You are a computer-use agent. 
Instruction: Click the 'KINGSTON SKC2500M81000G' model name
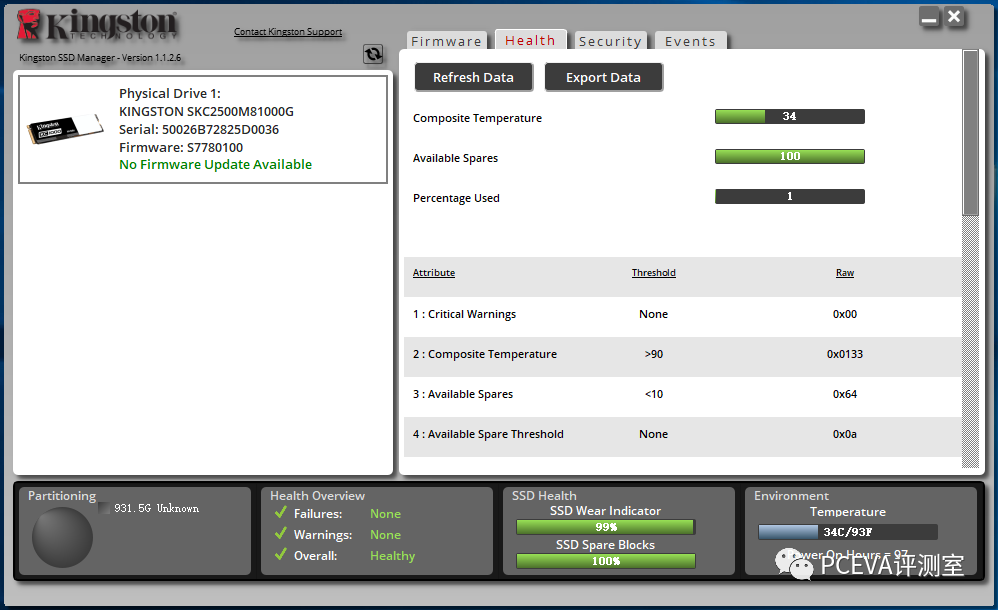coord(206,111)
